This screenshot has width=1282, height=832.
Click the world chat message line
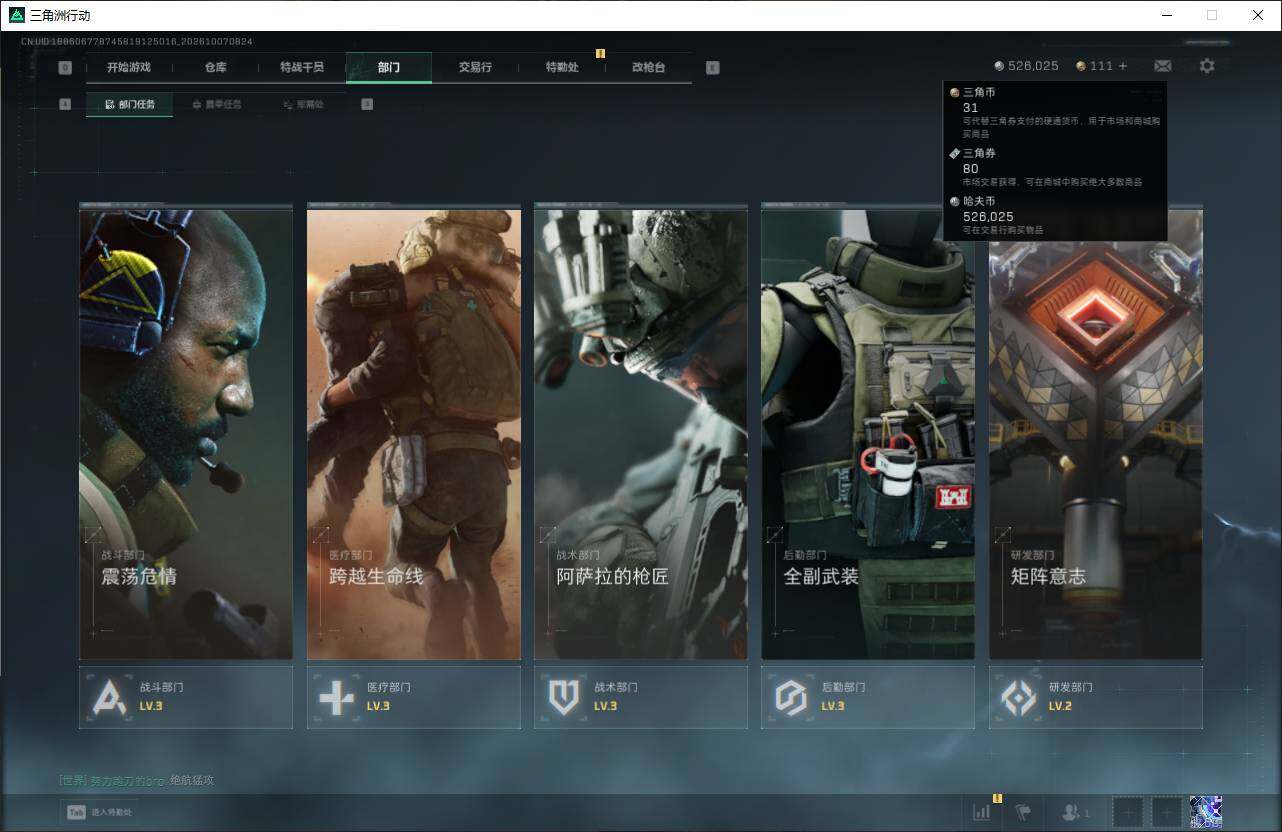pyautogui.click(x=136, y=780)
